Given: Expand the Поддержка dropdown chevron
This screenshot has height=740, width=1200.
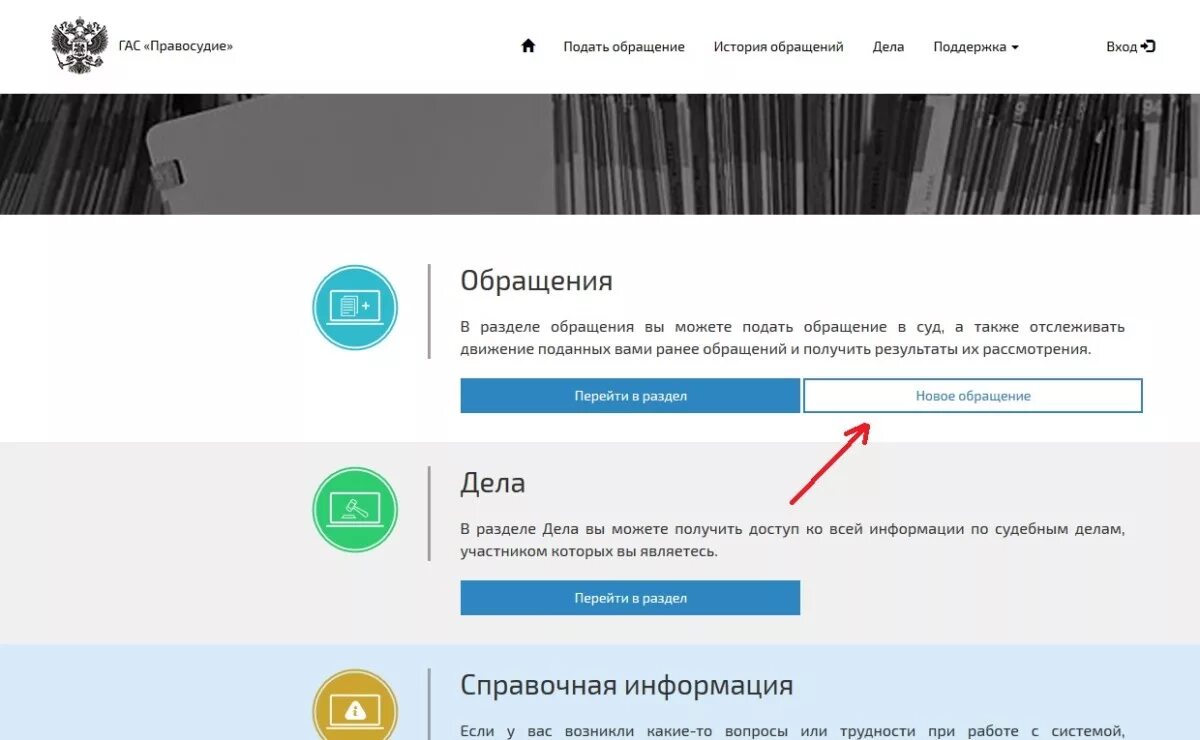Looking at the screenshot, I should coord(1016,47).
